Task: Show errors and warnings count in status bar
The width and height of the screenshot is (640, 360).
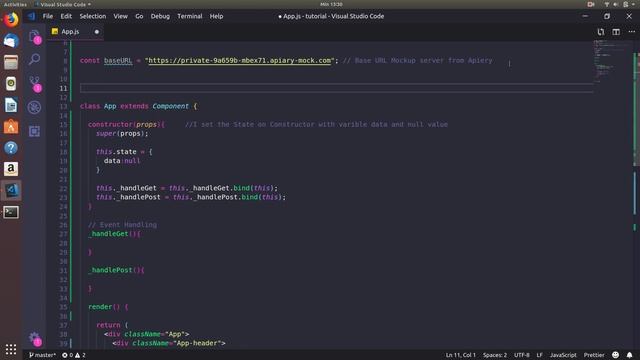Action: click(74, 355)
